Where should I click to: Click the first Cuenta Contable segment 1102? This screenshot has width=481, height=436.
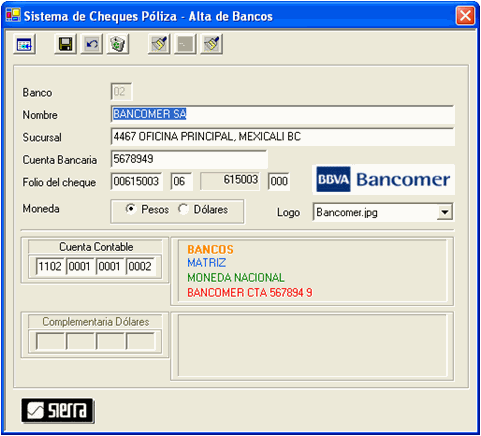50,266
